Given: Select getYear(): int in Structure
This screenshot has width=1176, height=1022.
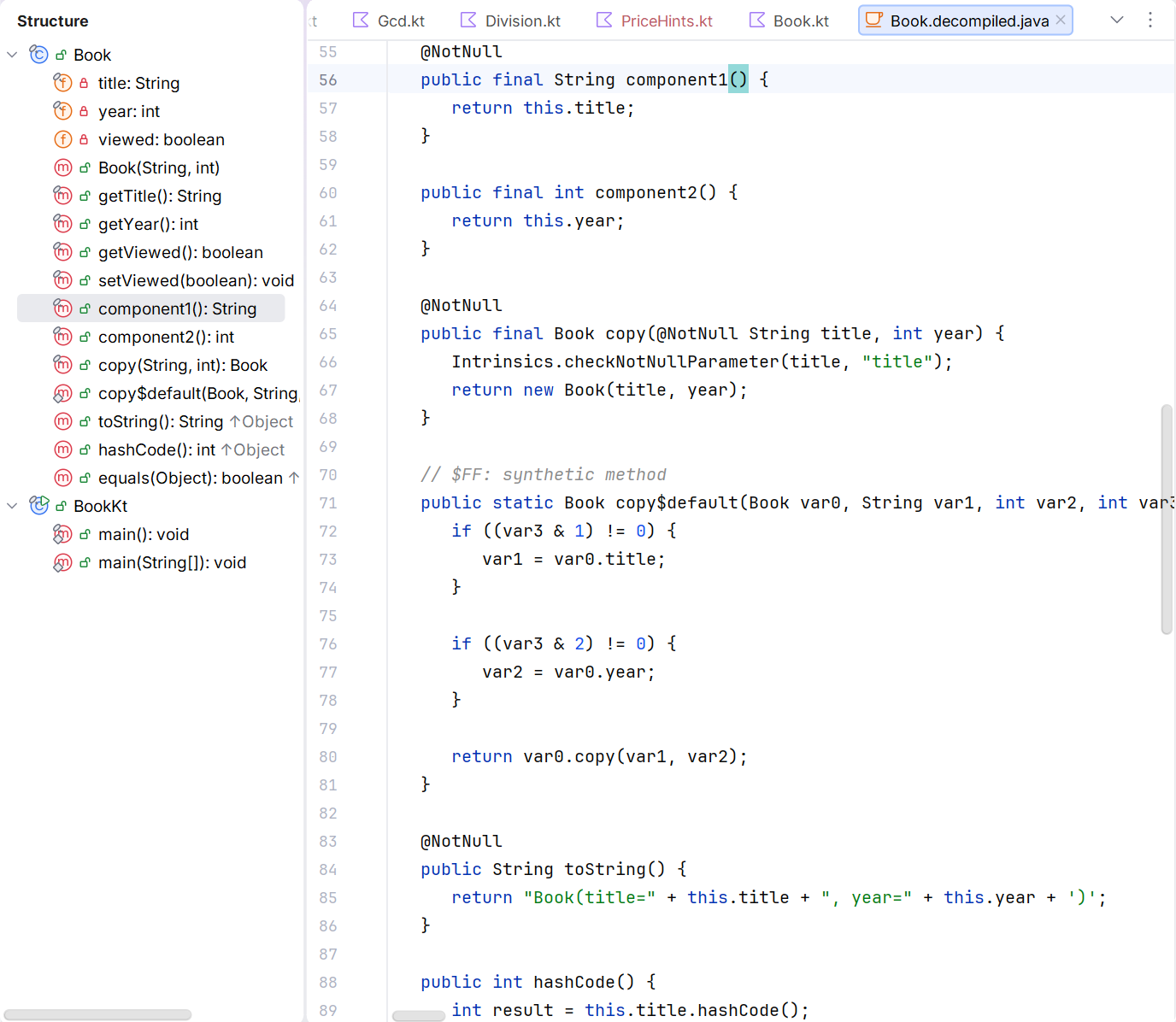Looking at the screenshot, I should pyautogui.click(x=148, y=224).
